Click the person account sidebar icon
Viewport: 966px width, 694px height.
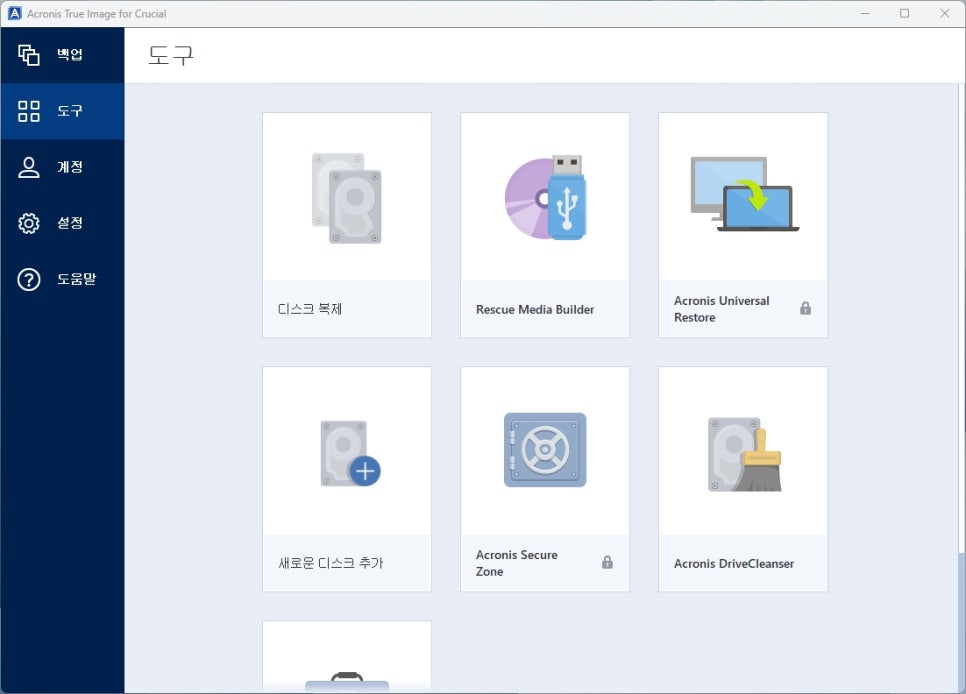pos(28,167)
